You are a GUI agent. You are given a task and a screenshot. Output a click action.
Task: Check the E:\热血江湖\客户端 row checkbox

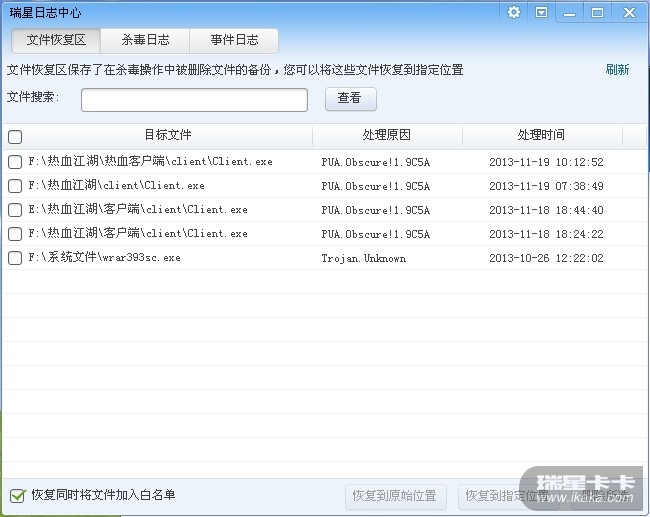point(15,210)
